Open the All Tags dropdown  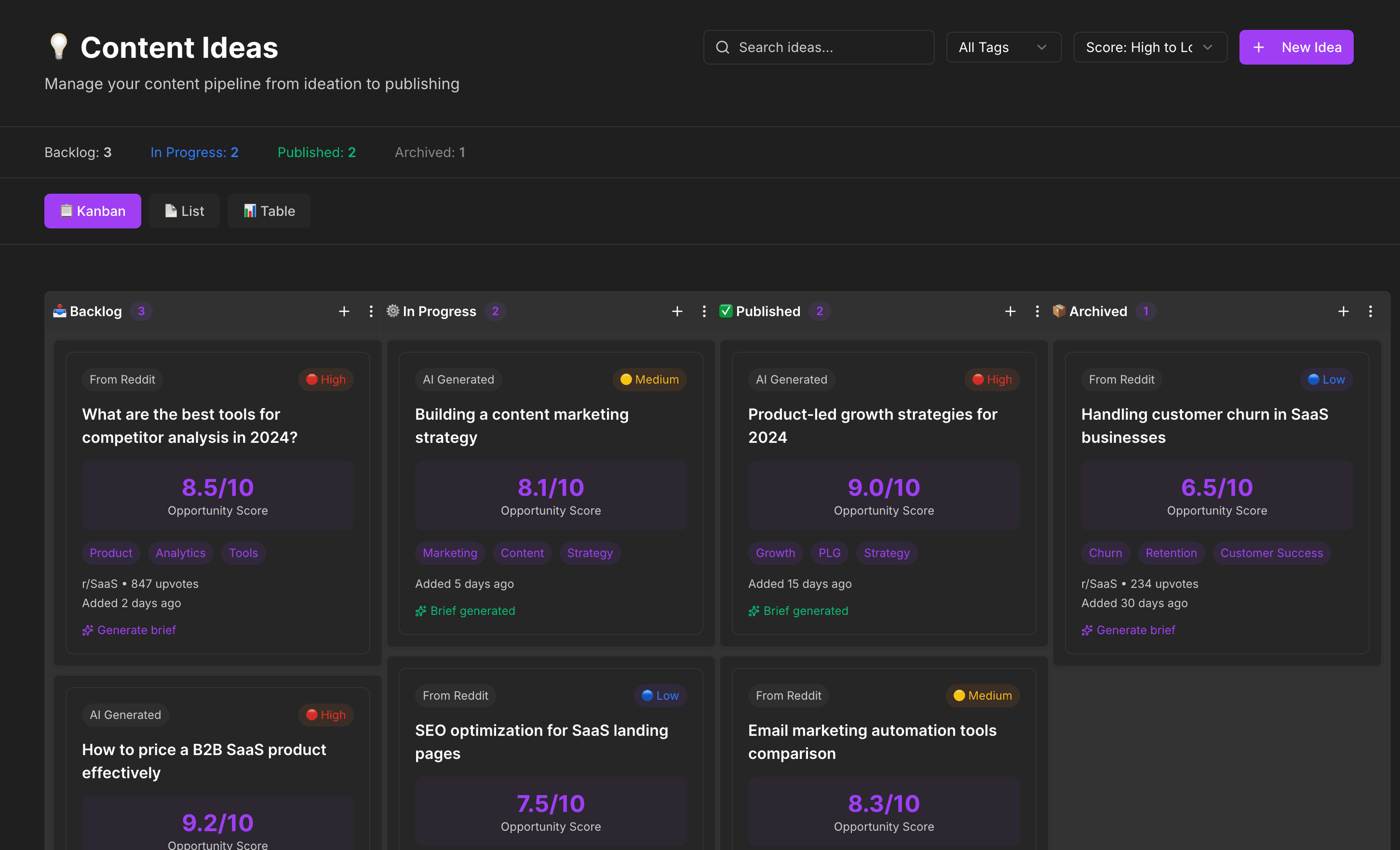tap(1003, 47)
